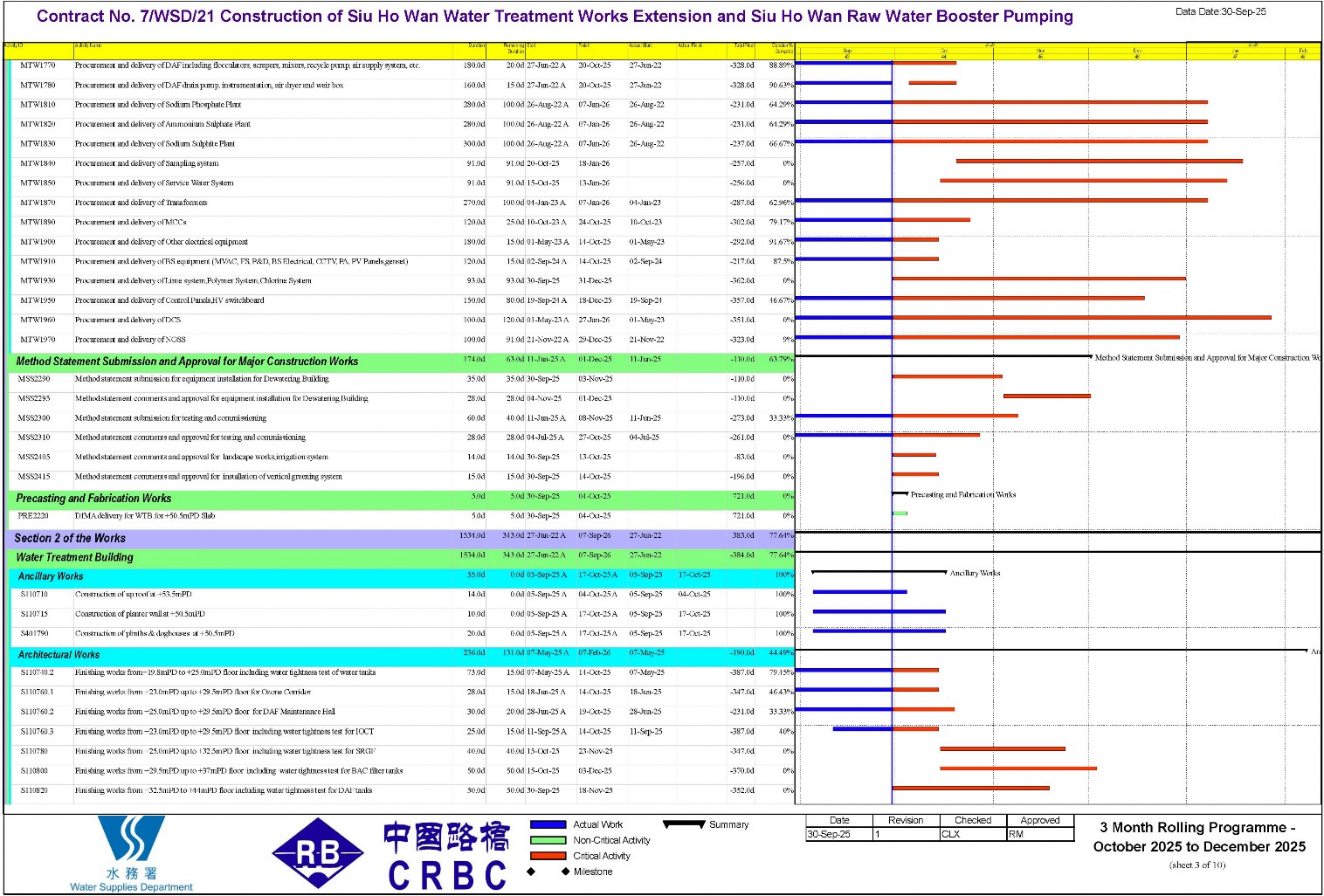Click the blue Actual Work legend swatch
The width and height of the screenshot is (1324, 896).
click(548, 824)
